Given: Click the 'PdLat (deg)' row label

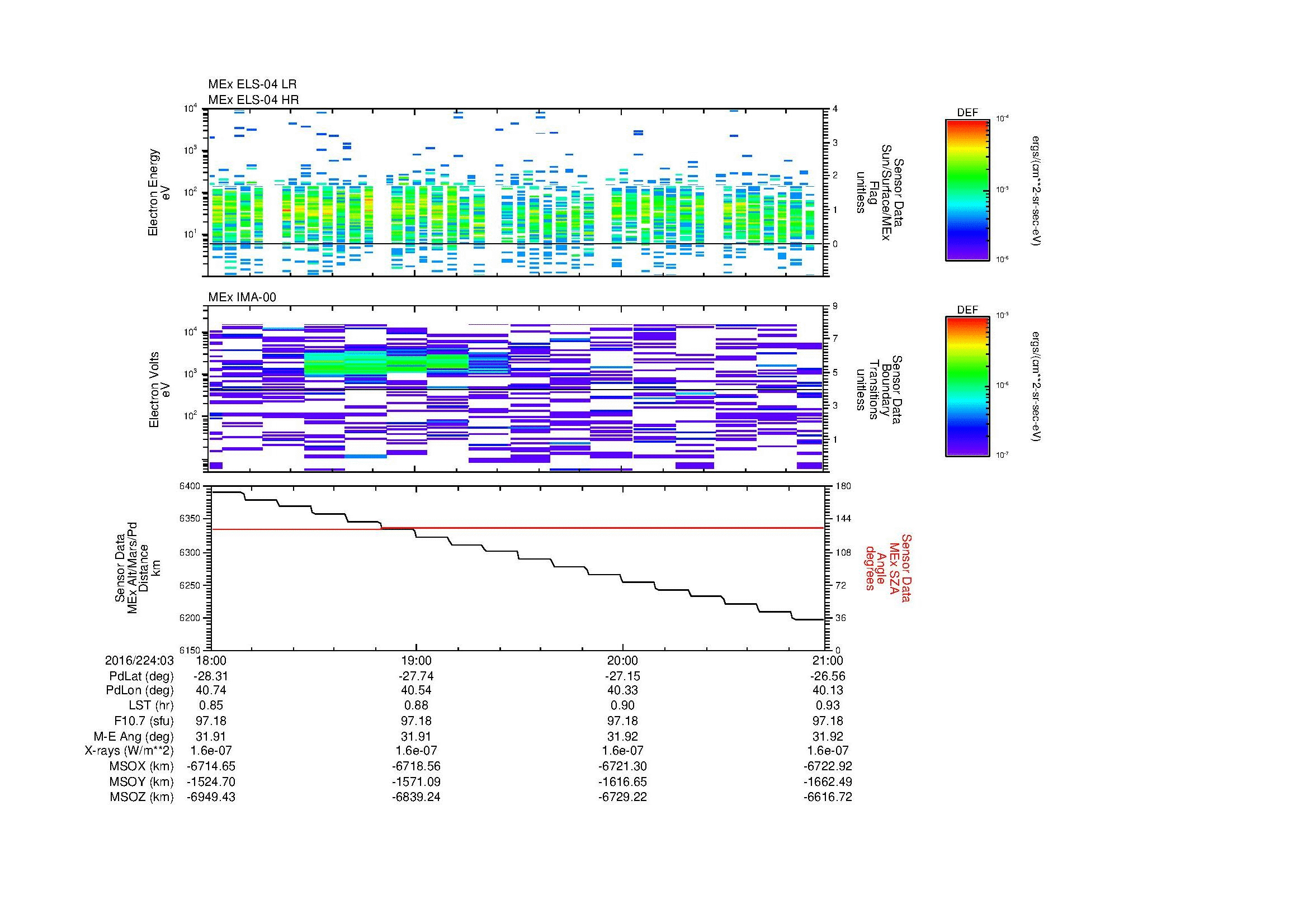Looking at the screenshot, I should point(141,676).
